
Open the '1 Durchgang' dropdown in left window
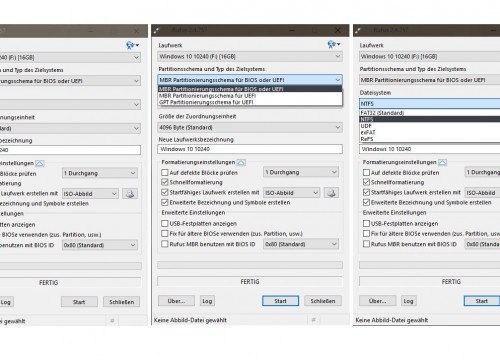(100, 173)
